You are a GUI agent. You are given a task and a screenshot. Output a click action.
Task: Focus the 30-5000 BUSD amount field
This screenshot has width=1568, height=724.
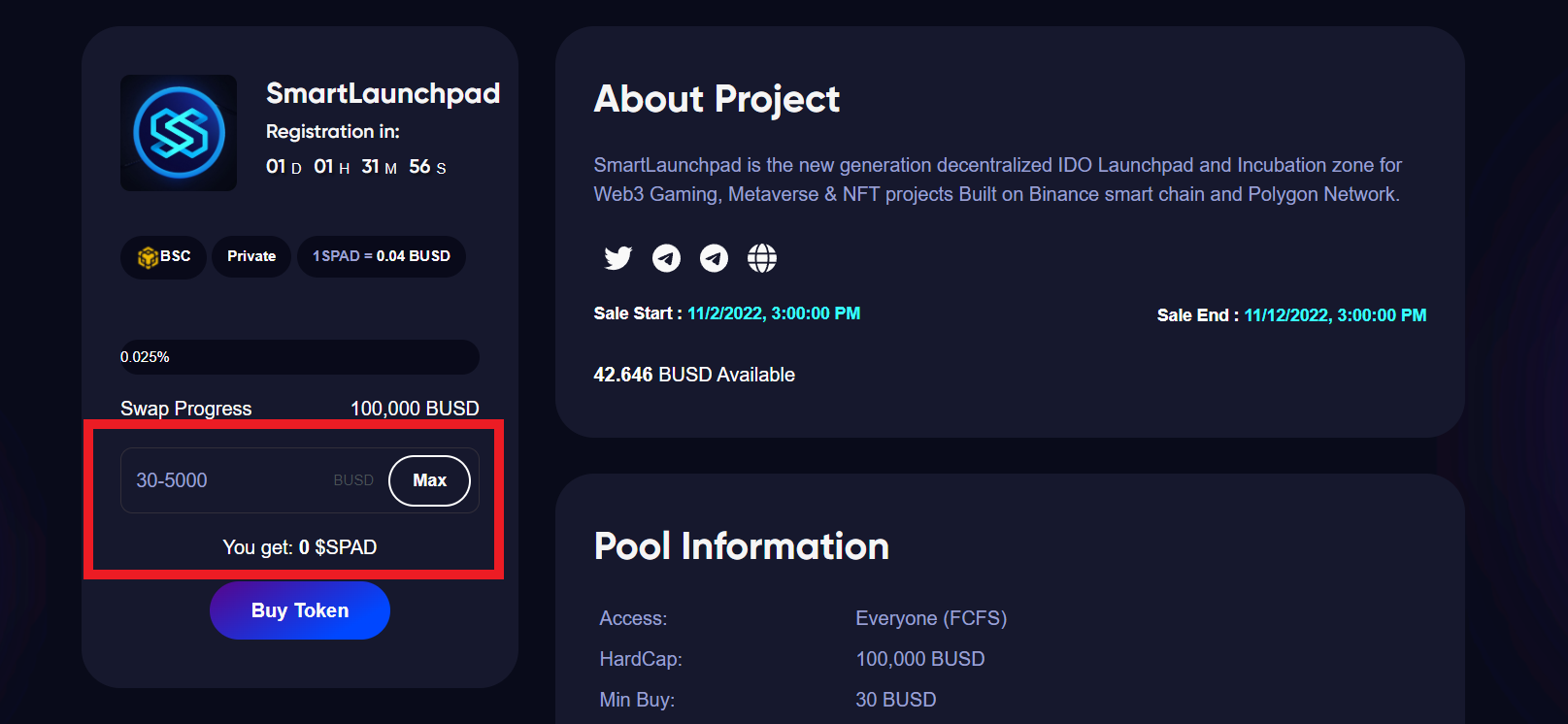pos(299,480)
